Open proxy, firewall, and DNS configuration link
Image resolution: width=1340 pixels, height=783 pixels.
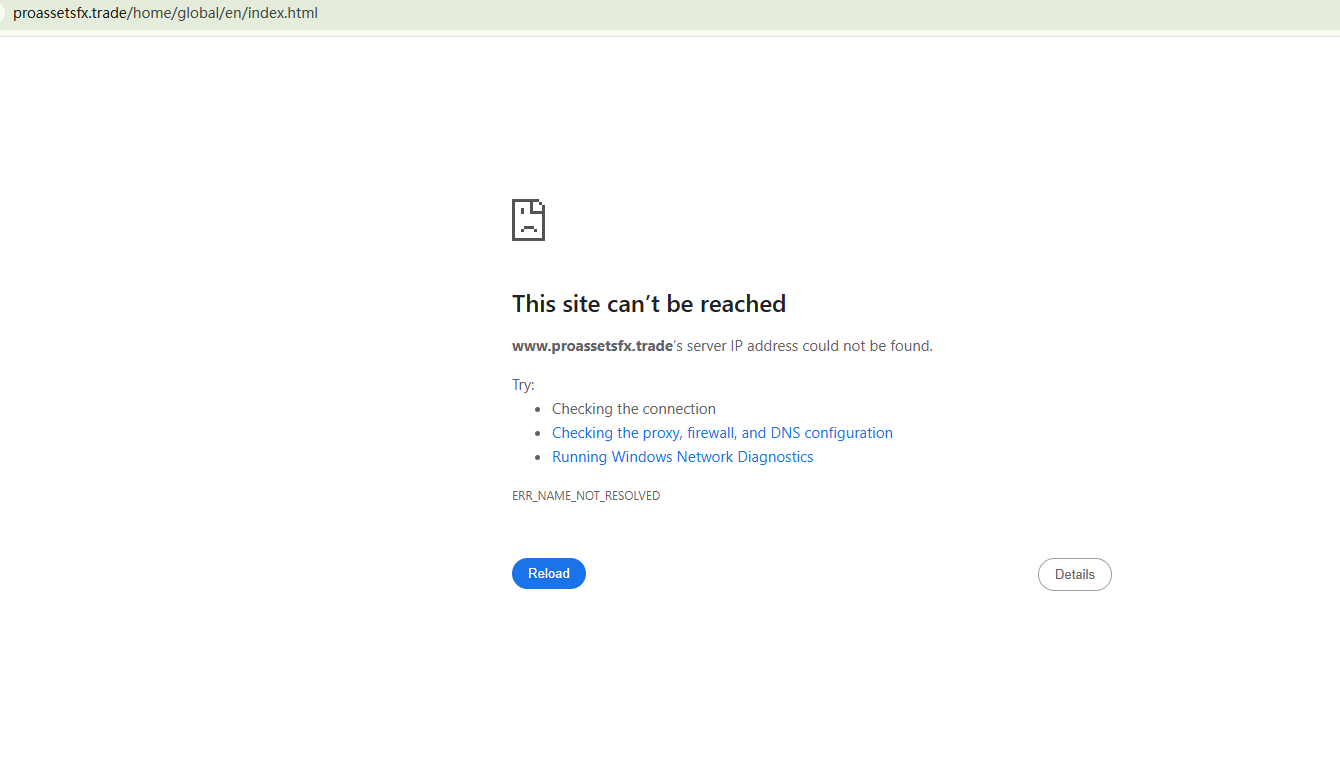[x=722, y=433]
